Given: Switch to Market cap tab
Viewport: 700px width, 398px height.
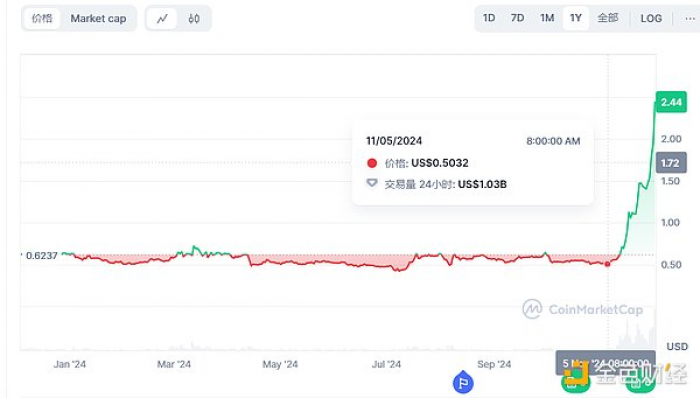Looking at the screenshot, I should point(98,19).
